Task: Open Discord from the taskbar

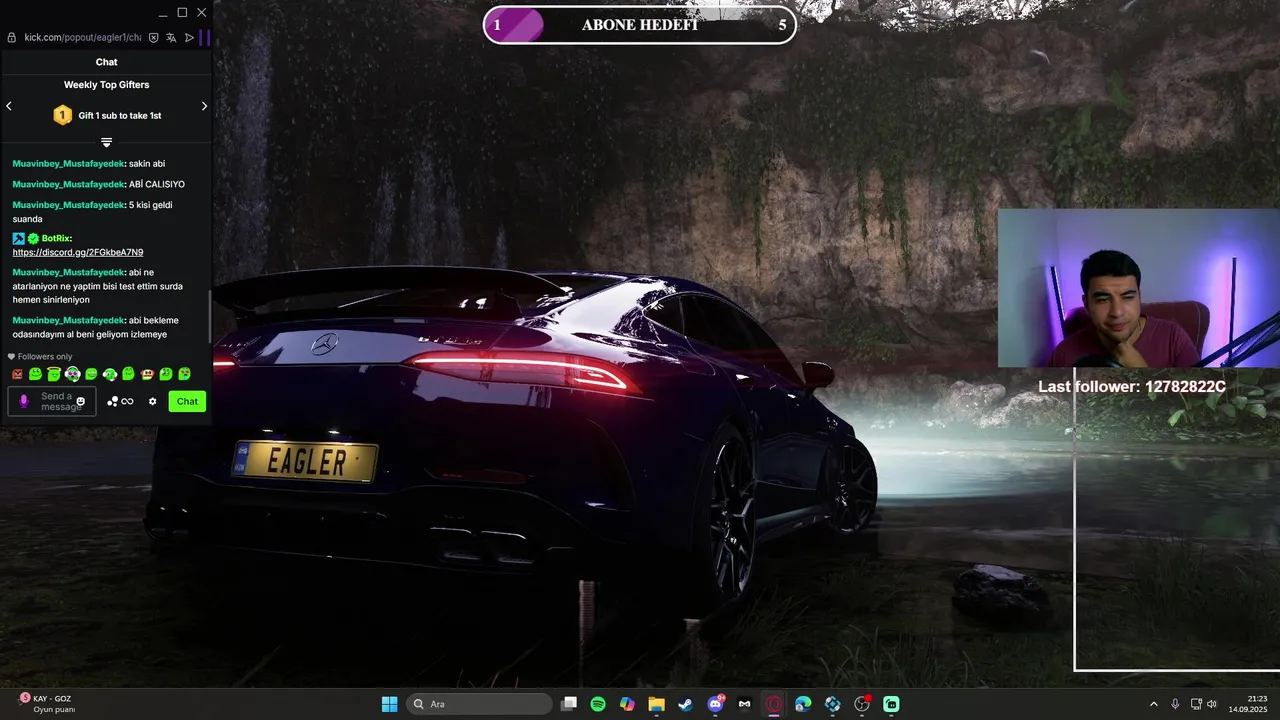Action: pyautogui.click(x=715, y=704)
